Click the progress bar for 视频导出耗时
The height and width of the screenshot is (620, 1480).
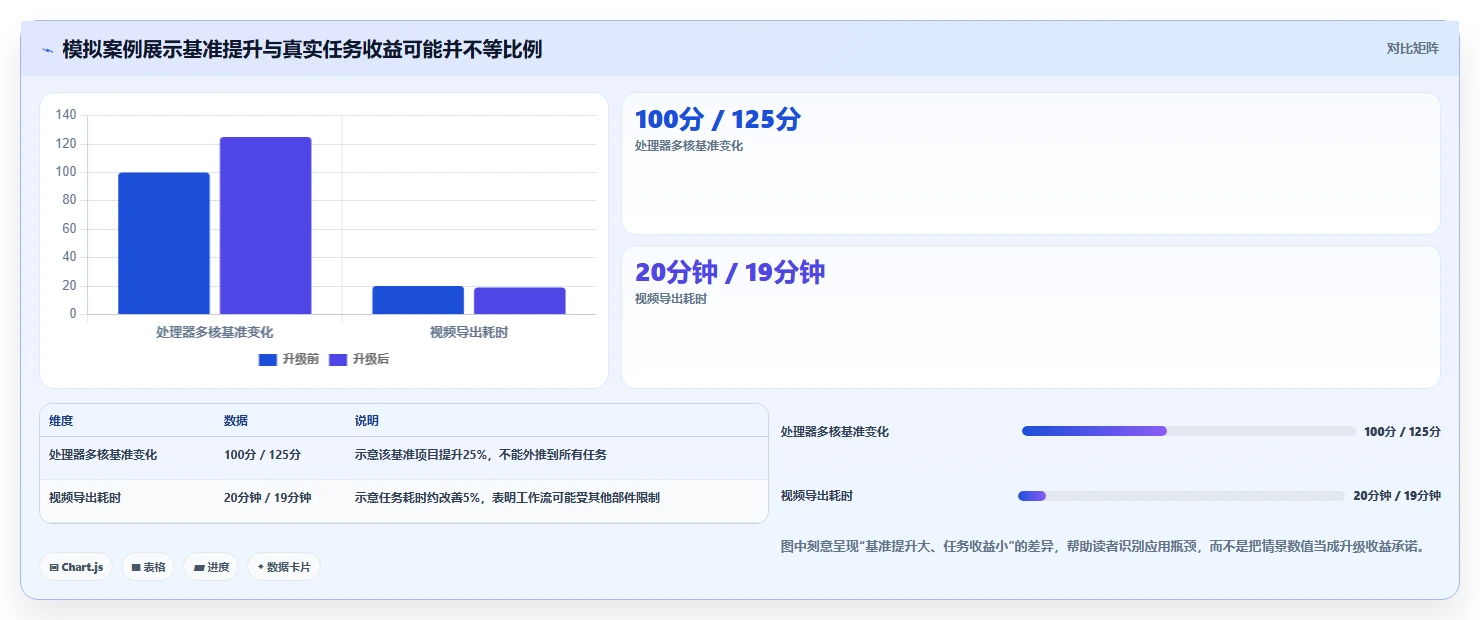click(1181, 496)
